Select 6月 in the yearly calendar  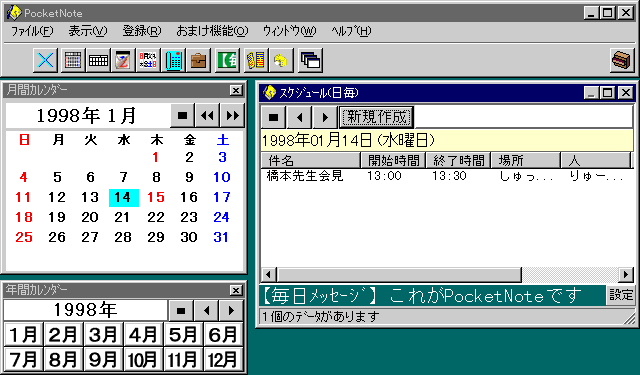point(223,335)
